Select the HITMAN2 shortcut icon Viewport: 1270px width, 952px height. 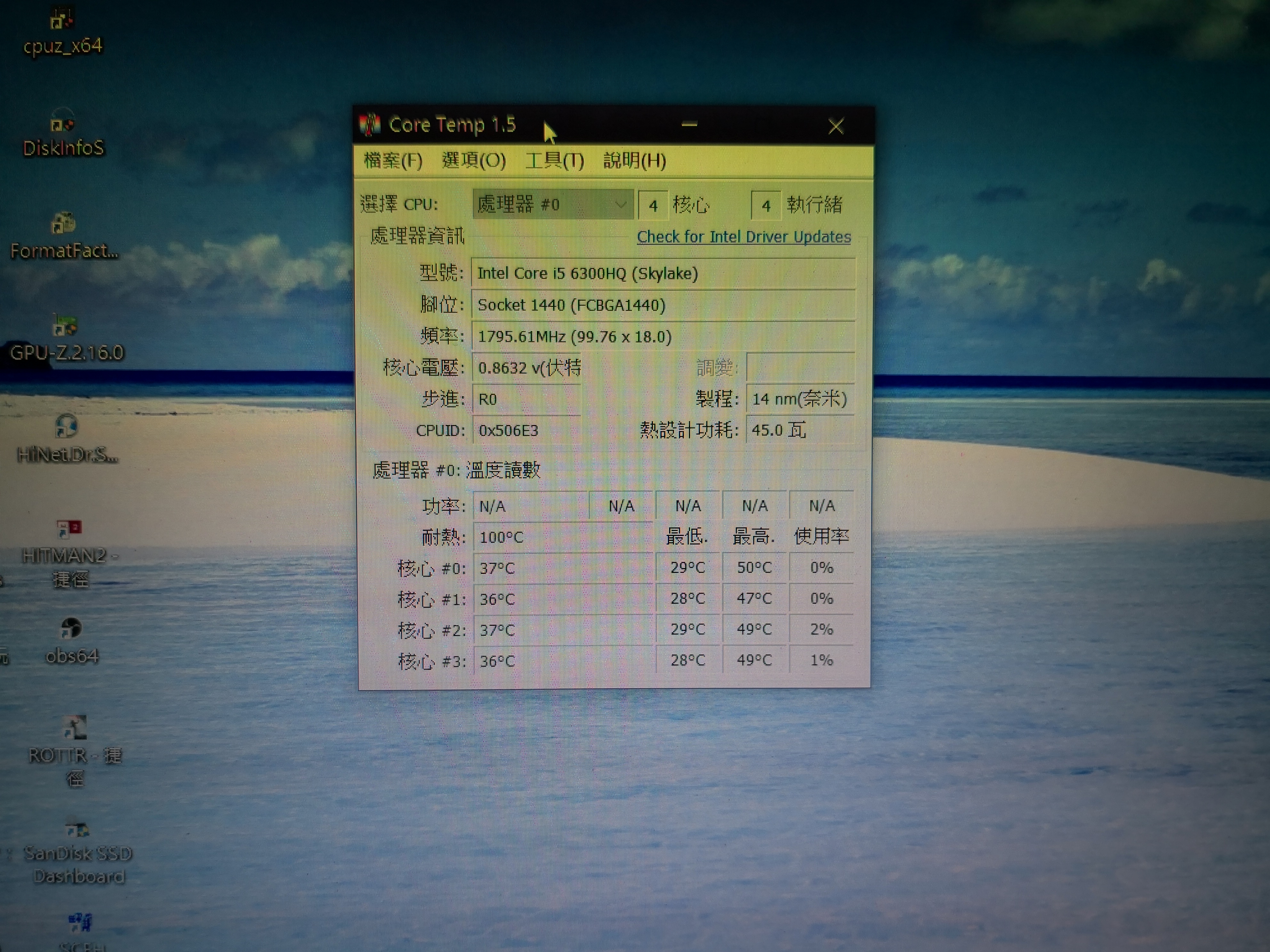pyautogui.click(x=69, y=553)
